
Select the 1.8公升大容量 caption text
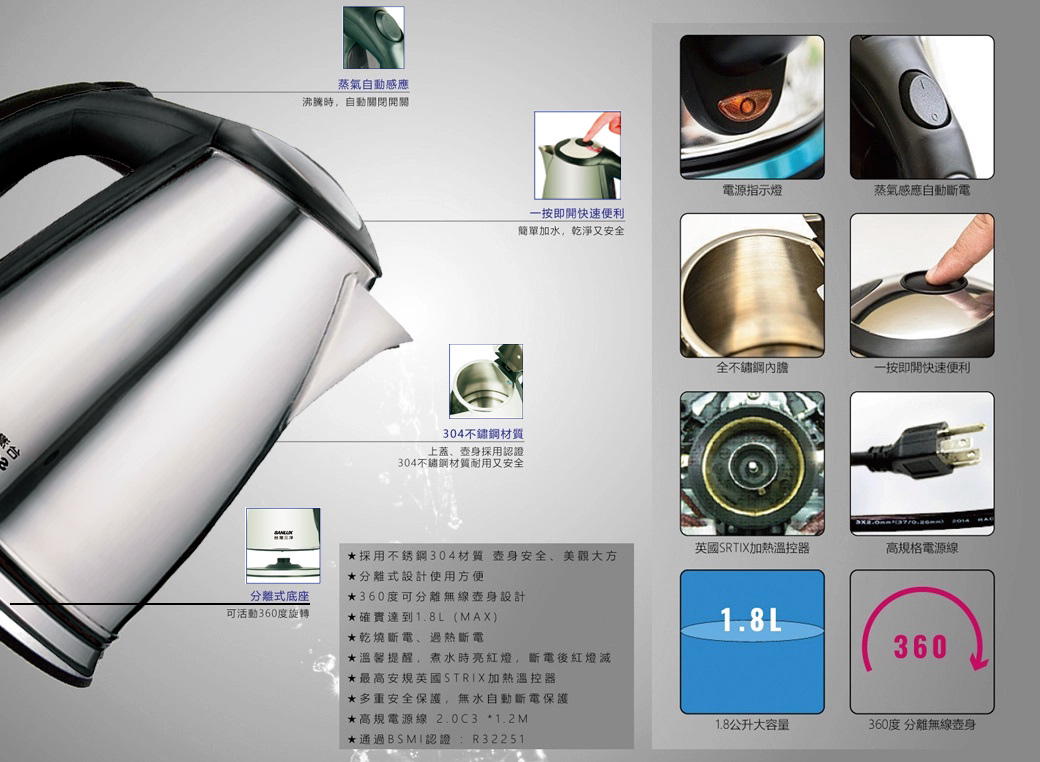pyautogui.click(x=752, y=725)
